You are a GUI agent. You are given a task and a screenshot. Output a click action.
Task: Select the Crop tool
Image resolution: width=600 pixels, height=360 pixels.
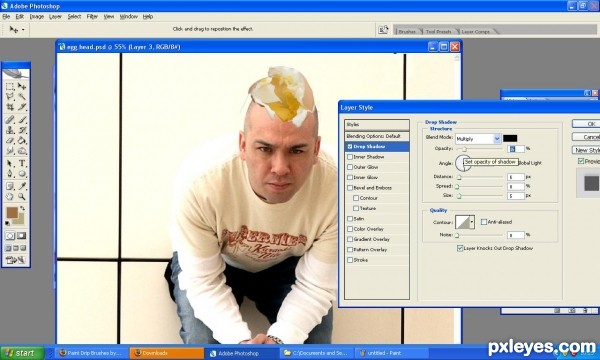10,107
